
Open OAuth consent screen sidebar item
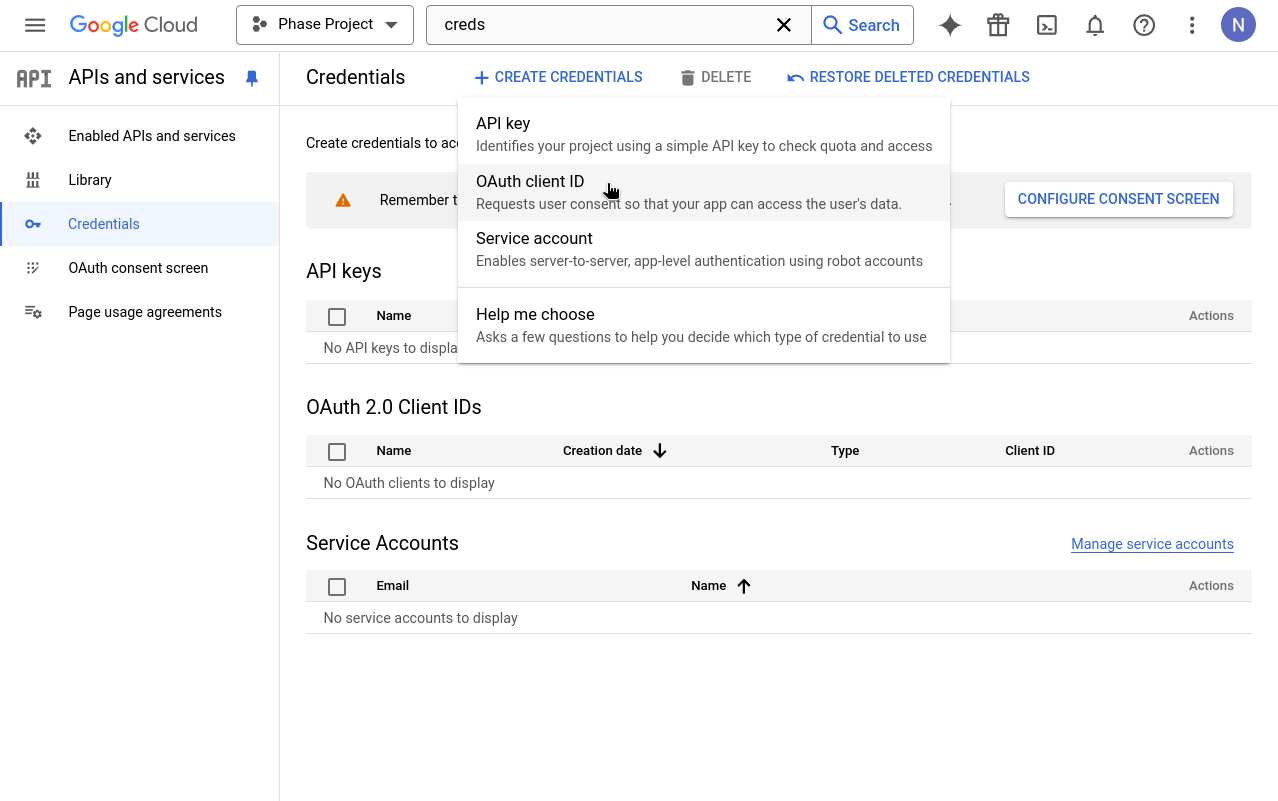pos(140,268)
